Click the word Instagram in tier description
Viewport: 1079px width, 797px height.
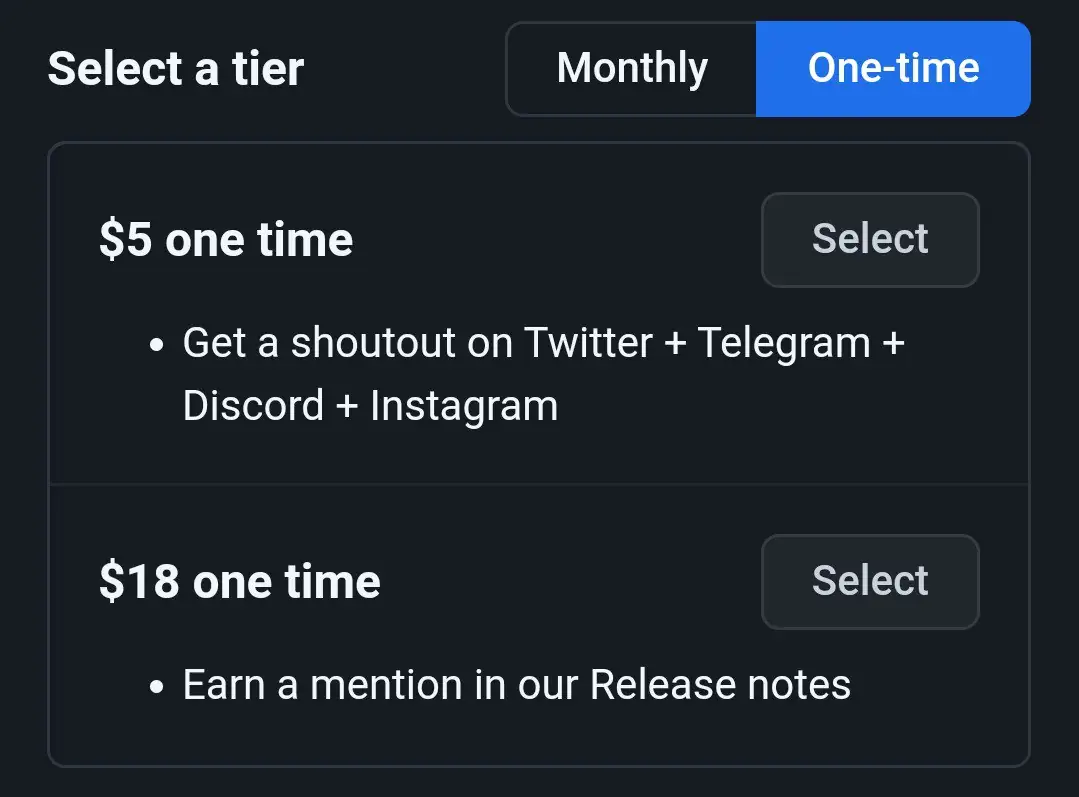464,407
